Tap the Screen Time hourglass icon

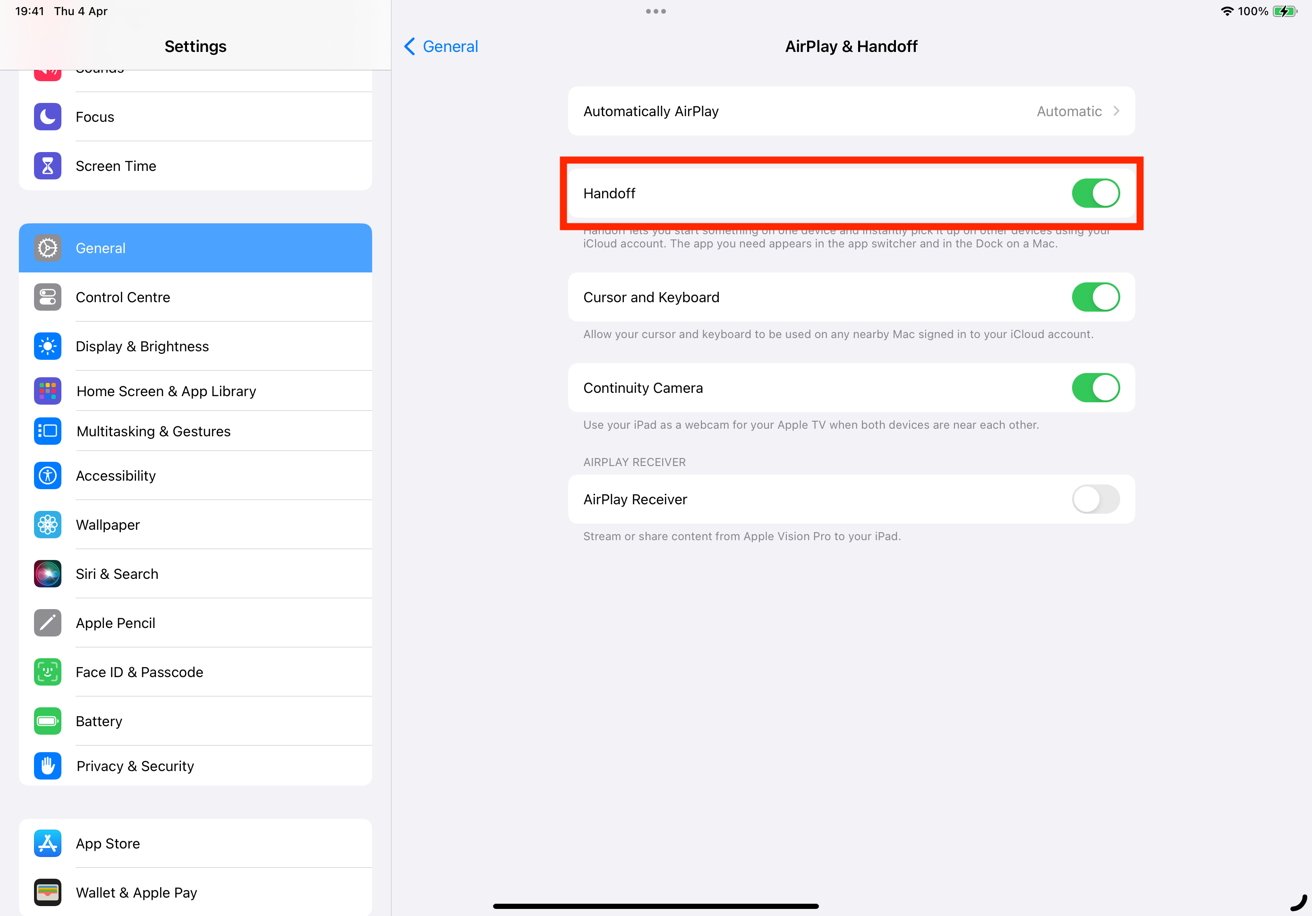[48, 166]
